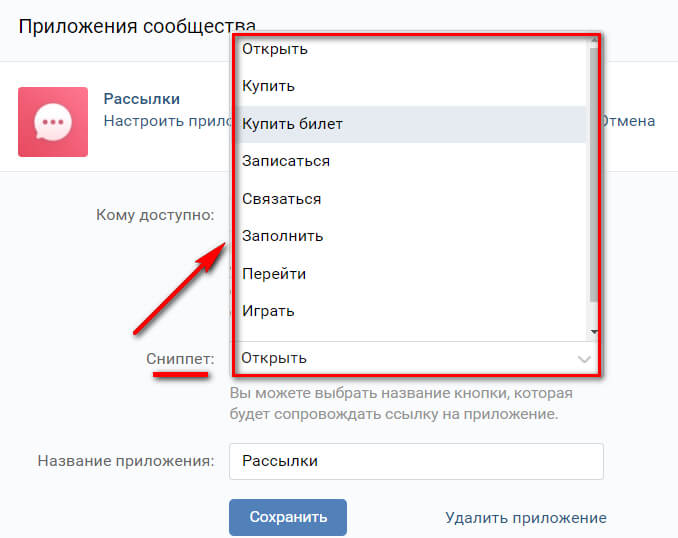Choose Играть from the dropdown list
The image size is (678, 538).
tap(269, 311)
